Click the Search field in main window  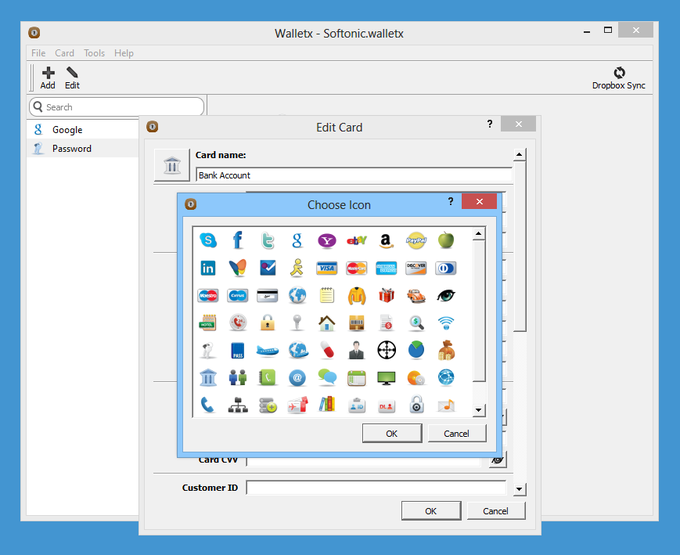(x=117, y=107)
